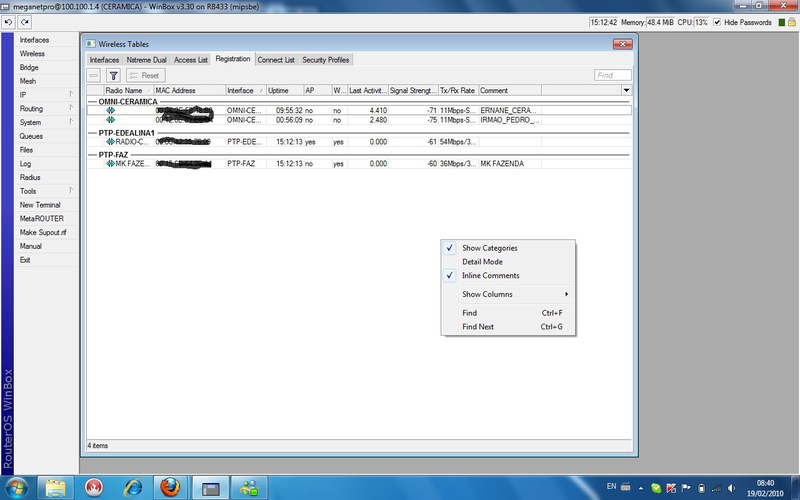Screen dimensions: 800x500
Task: Open MetaROUTER in the sidebar
Action: [46, 219]
